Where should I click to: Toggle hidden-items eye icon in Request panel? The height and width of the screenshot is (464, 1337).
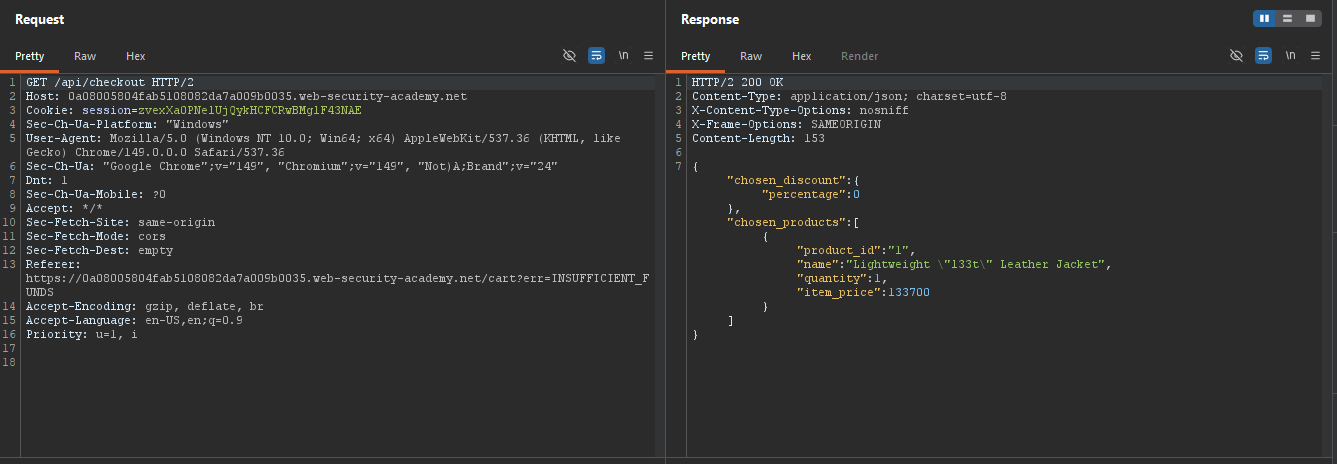pos(570,56)
